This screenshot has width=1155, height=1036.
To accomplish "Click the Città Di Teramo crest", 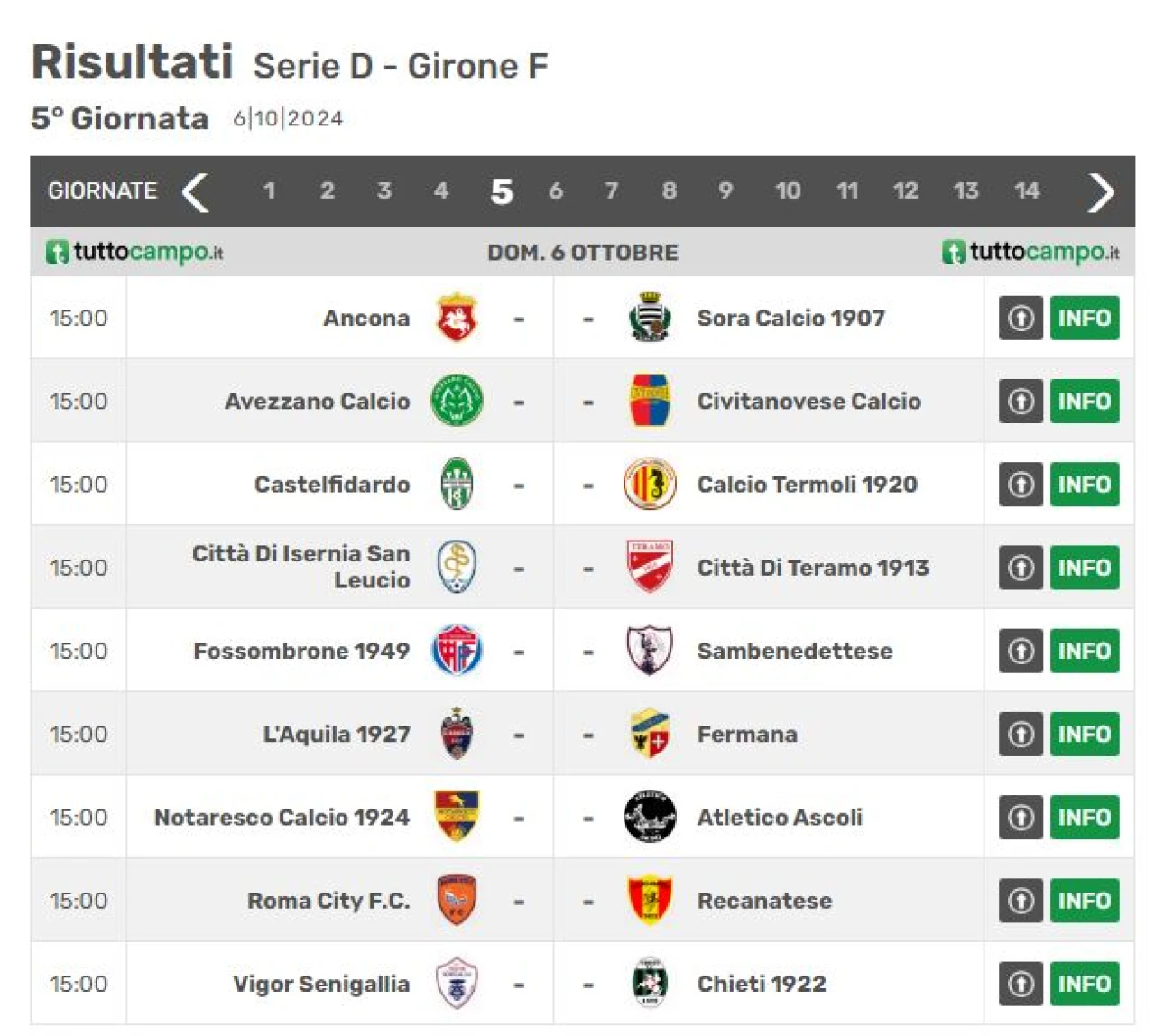I will click(x=650, y=567).
